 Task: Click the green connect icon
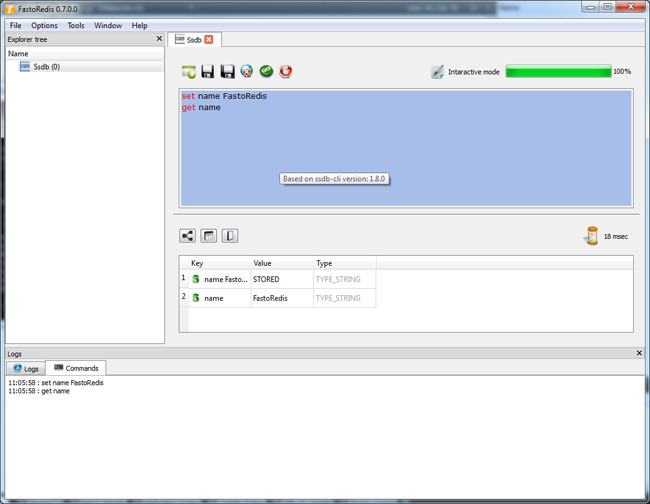tap(266, 71)
